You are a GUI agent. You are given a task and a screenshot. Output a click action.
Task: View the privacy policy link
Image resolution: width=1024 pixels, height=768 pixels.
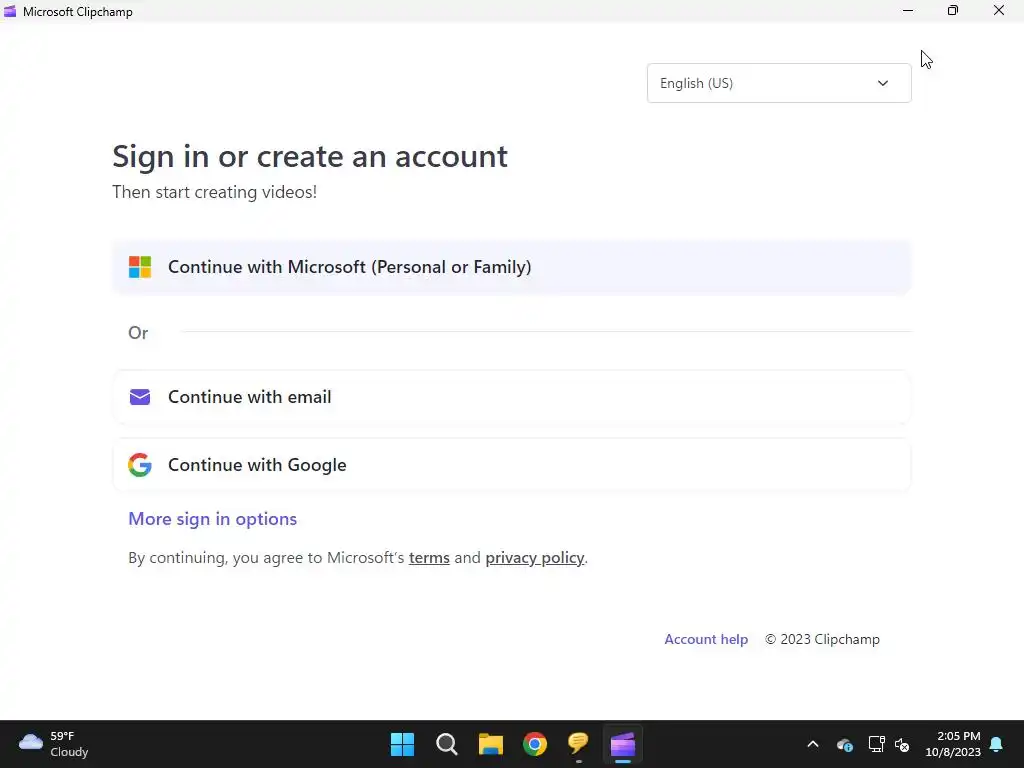pyautogui.click(x=534, y=558)
